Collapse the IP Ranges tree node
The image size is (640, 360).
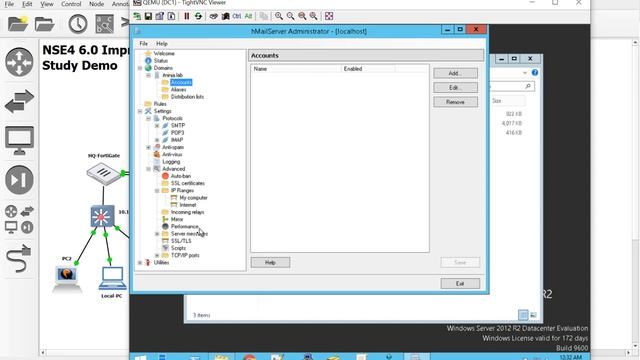click(x=157, y=191)
